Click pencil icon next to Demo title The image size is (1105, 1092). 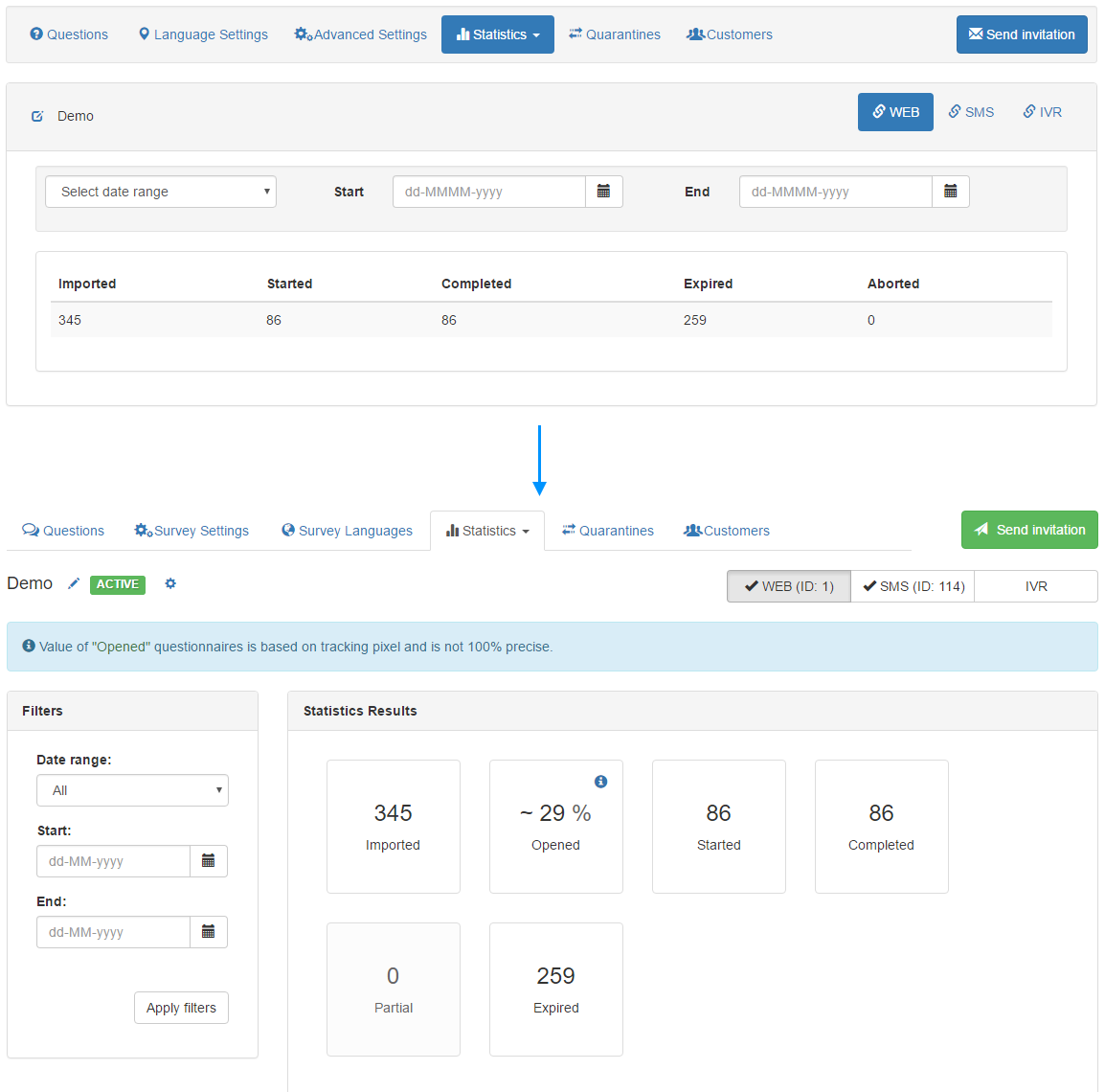(x=74, y=583)
